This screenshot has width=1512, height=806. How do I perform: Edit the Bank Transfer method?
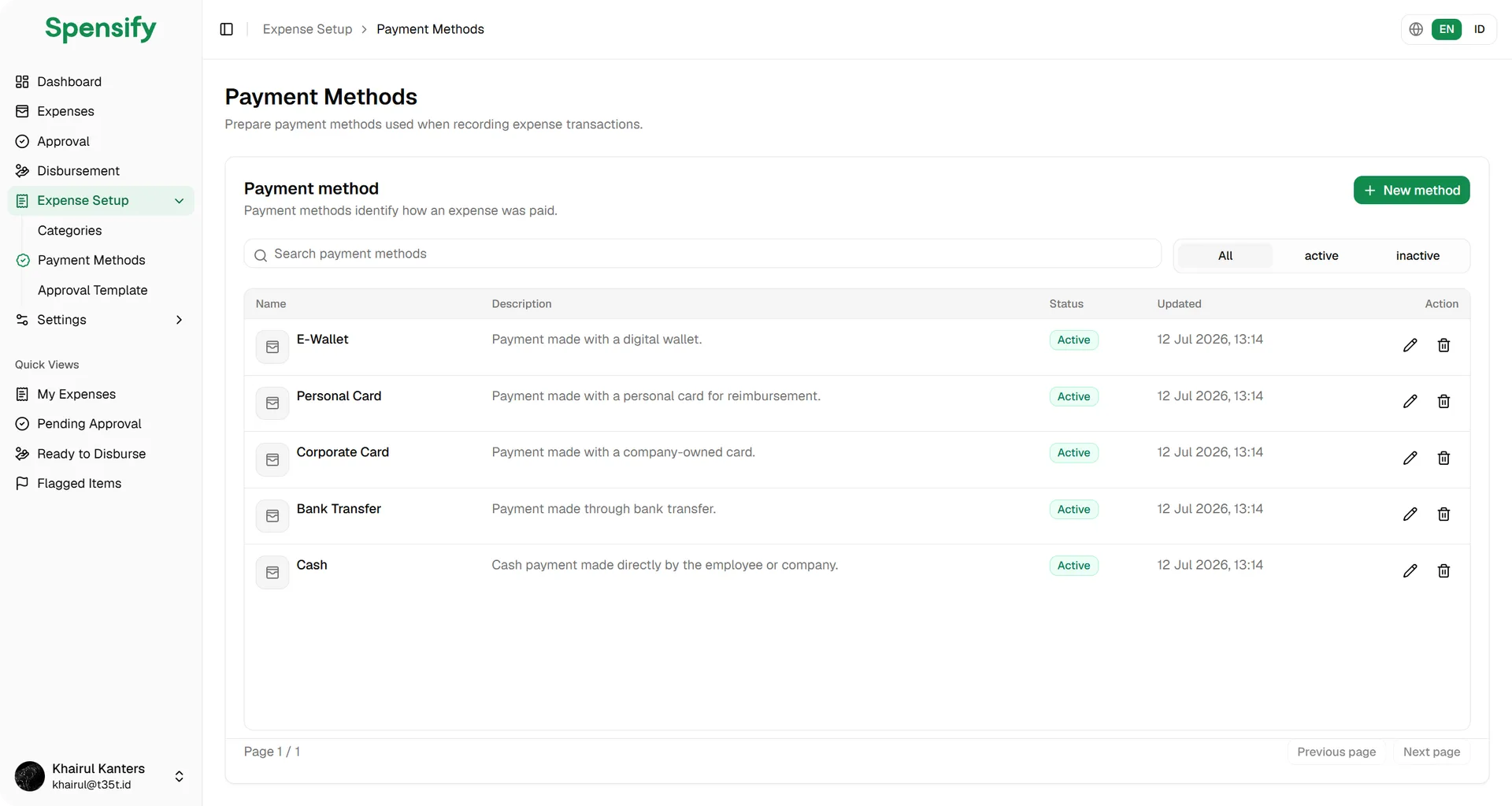click(1410, 514)
